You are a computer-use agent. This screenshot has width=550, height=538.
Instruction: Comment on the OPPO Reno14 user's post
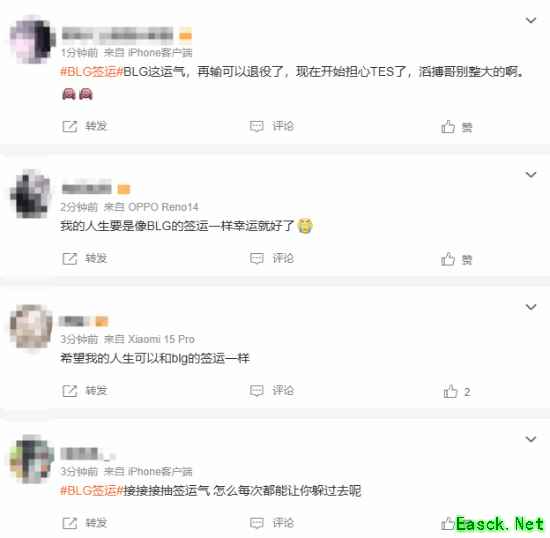pos(272,258)
